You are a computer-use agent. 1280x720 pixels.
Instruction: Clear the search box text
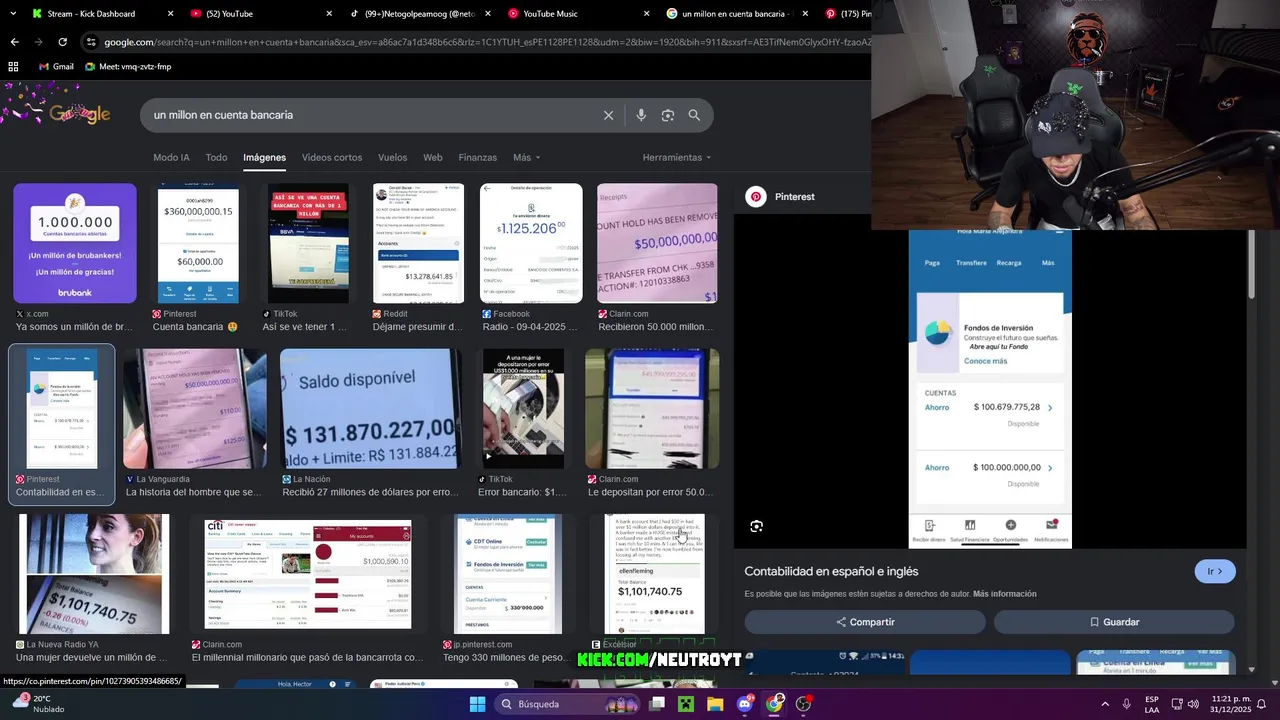pos(608,115)
